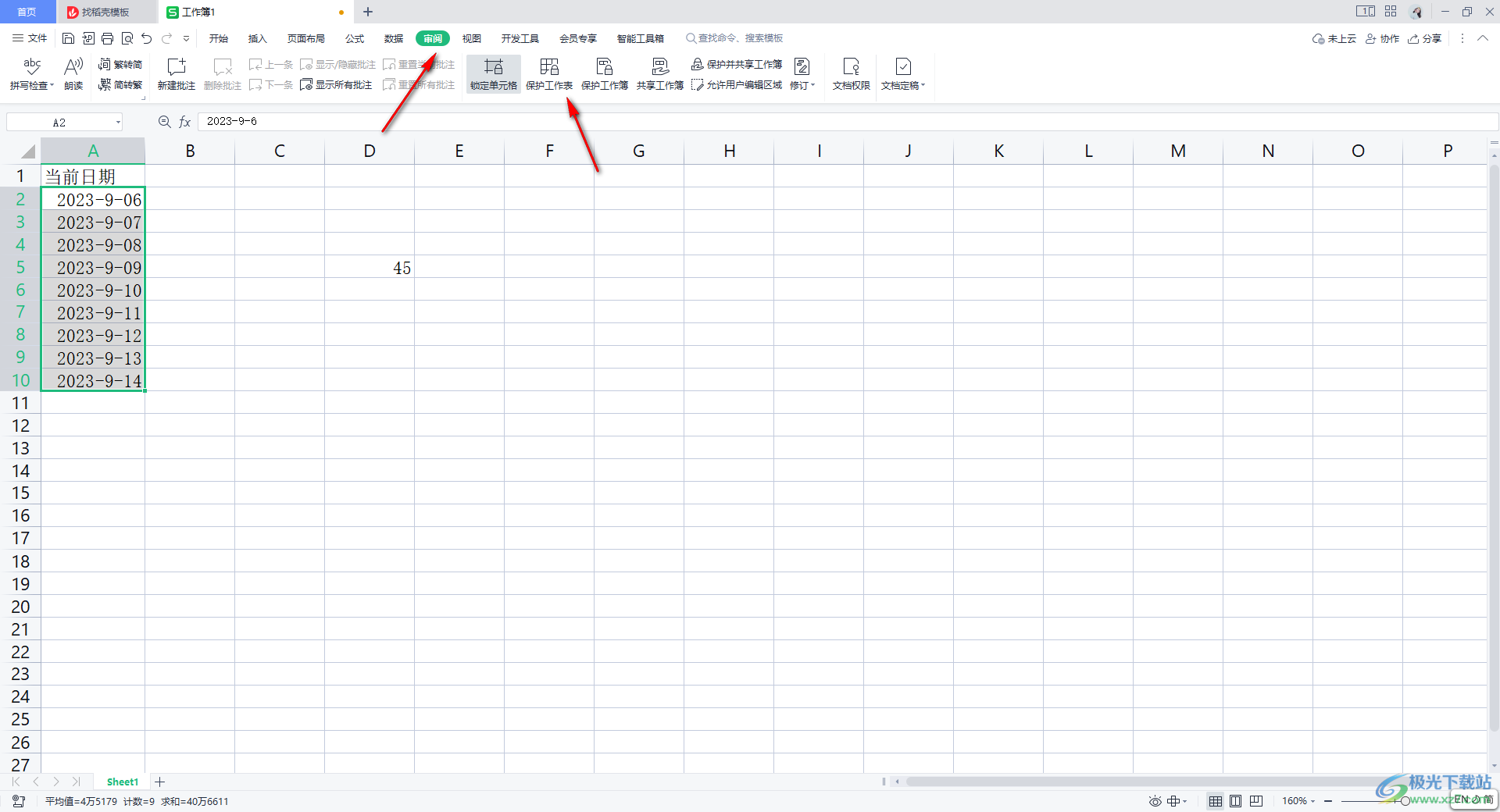Click the zoom slider handle
1500x812 pixels.
[x=1405, y=801]
